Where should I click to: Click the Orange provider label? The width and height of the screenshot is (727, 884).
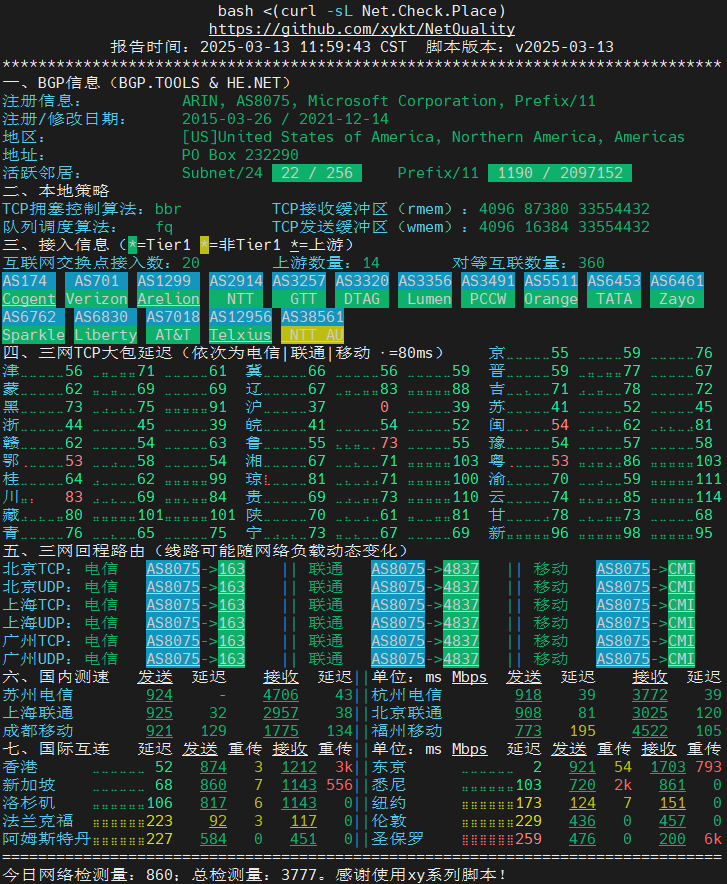[x=551, y=299]
